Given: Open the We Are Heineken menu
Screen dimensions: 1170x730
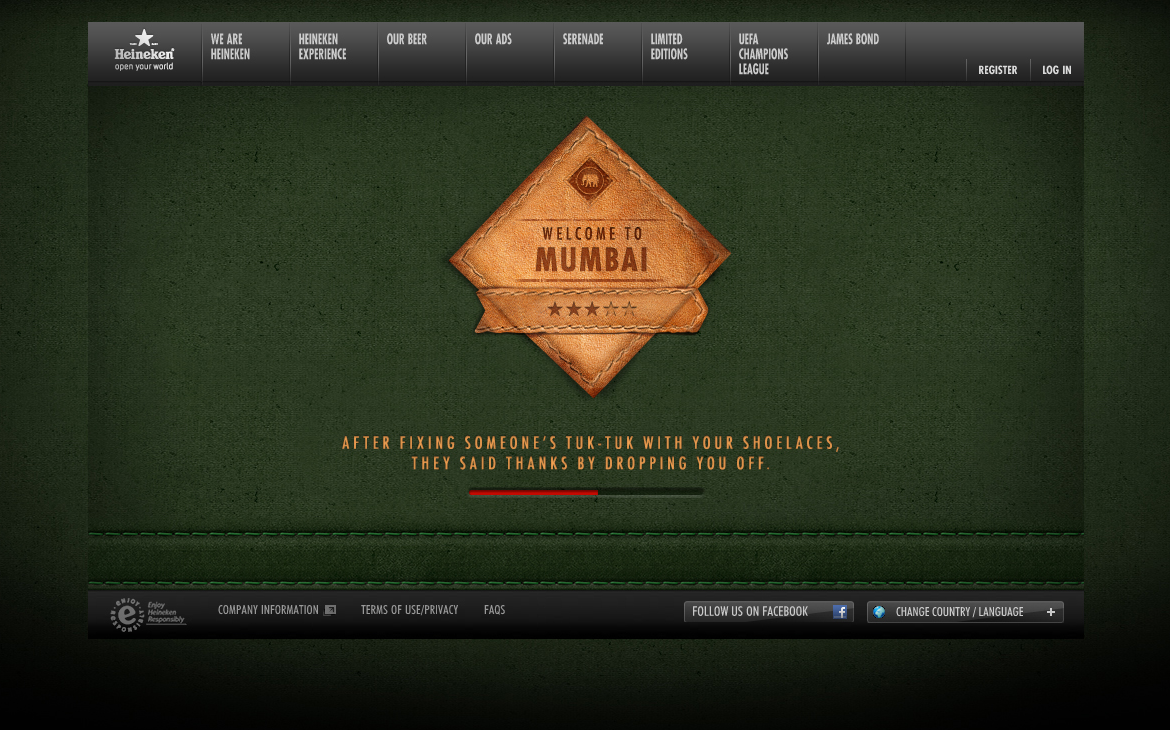Looking at the screenshot, I should (231, 46).
